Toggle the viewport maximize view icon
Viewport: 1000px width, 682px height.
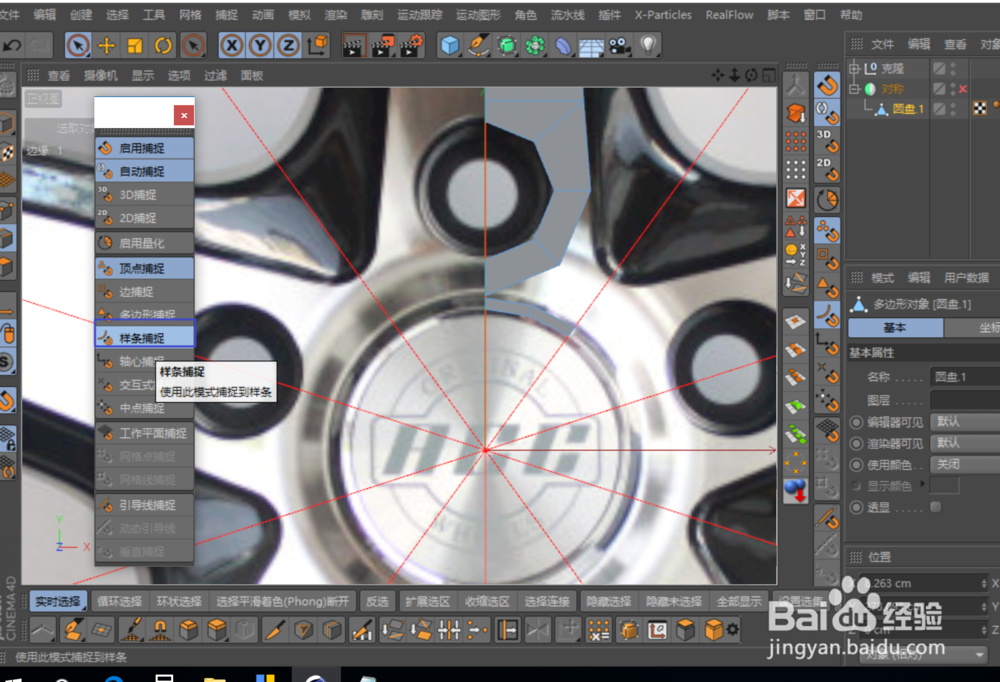coord(769,75)
